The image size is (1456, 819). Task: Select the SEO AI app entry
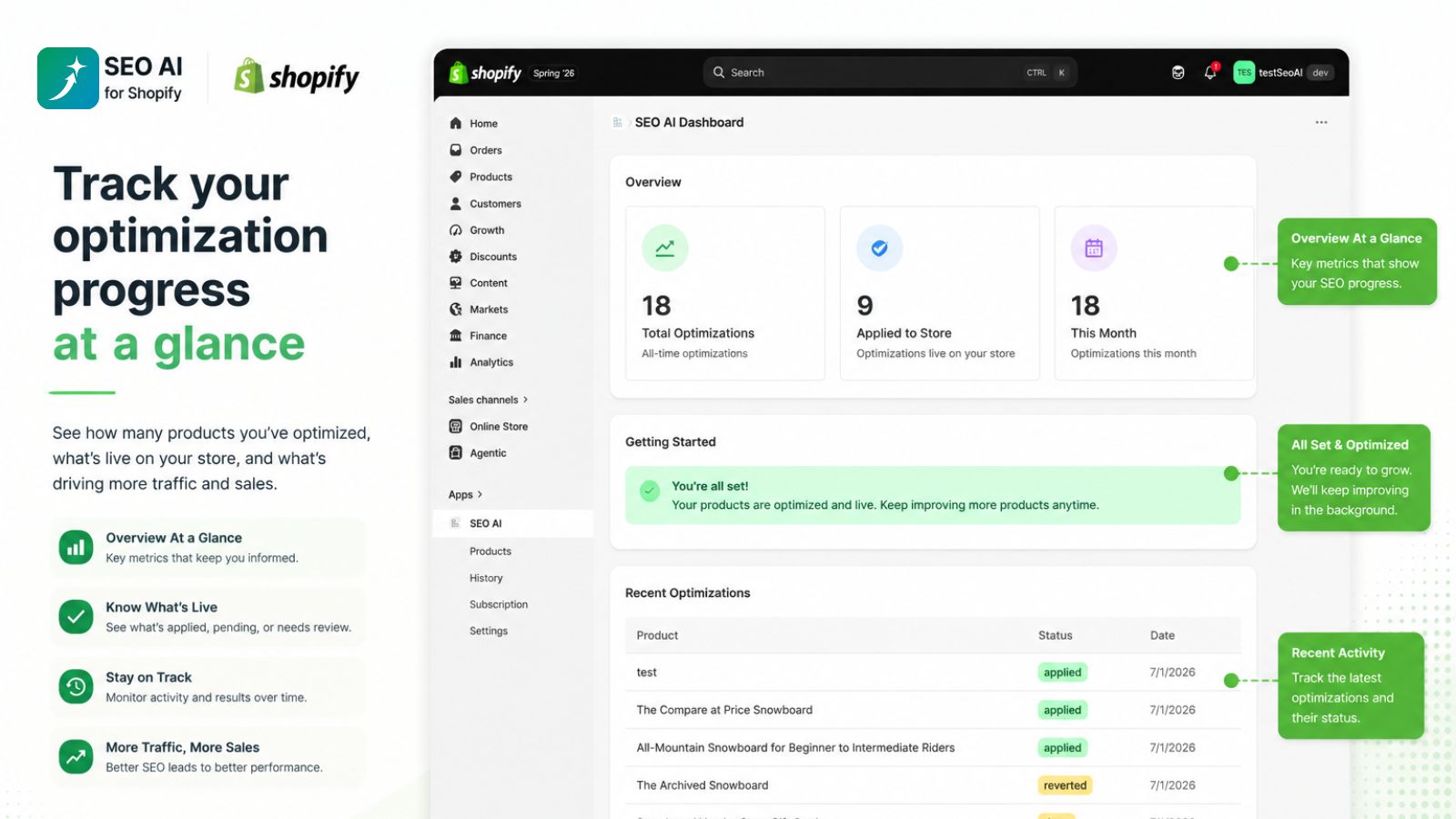coord(513,523)
